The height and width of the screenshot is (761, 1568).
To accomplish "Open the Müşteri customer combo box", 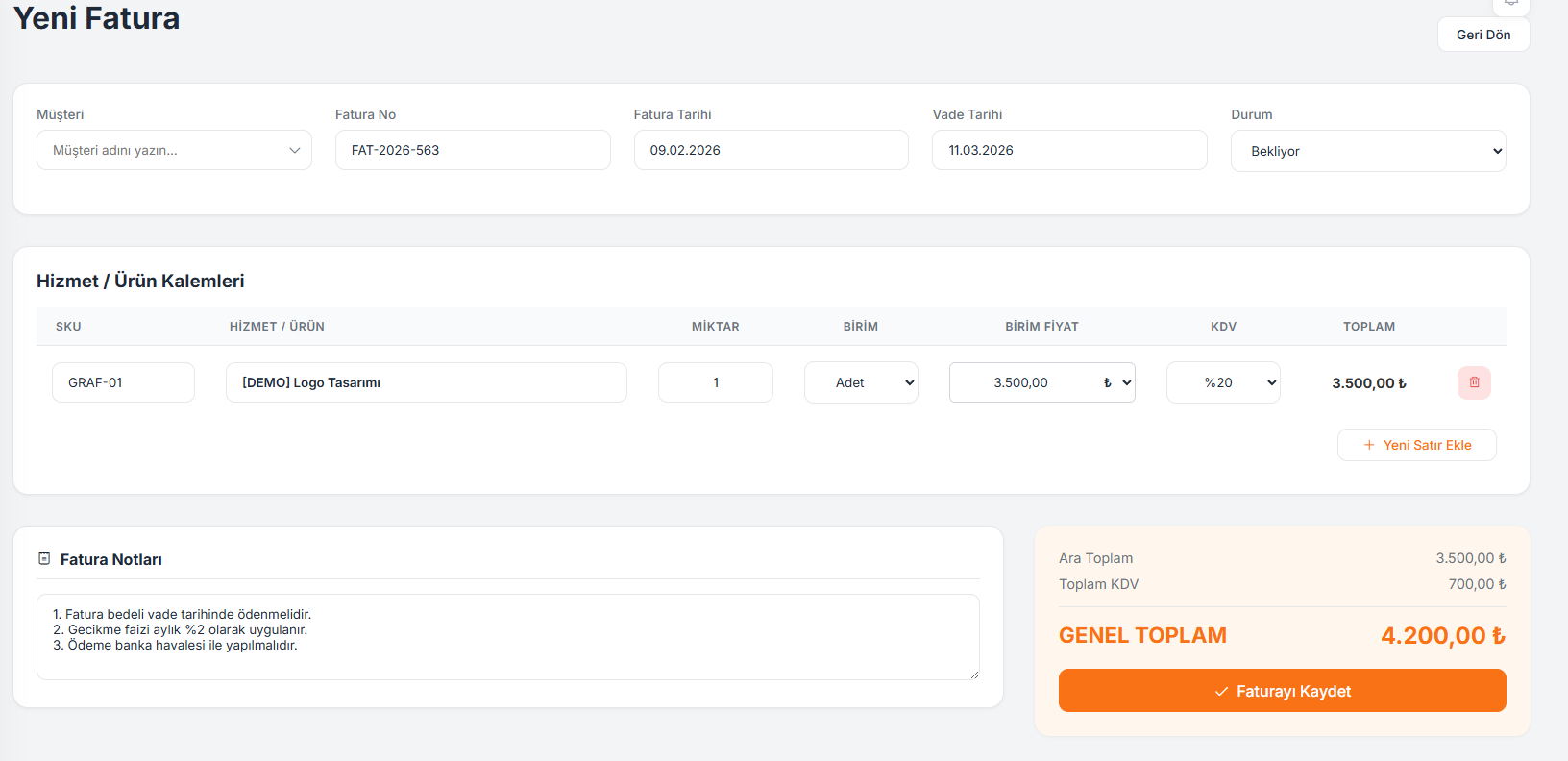I will pyautogui.click(x=174, y=150).
